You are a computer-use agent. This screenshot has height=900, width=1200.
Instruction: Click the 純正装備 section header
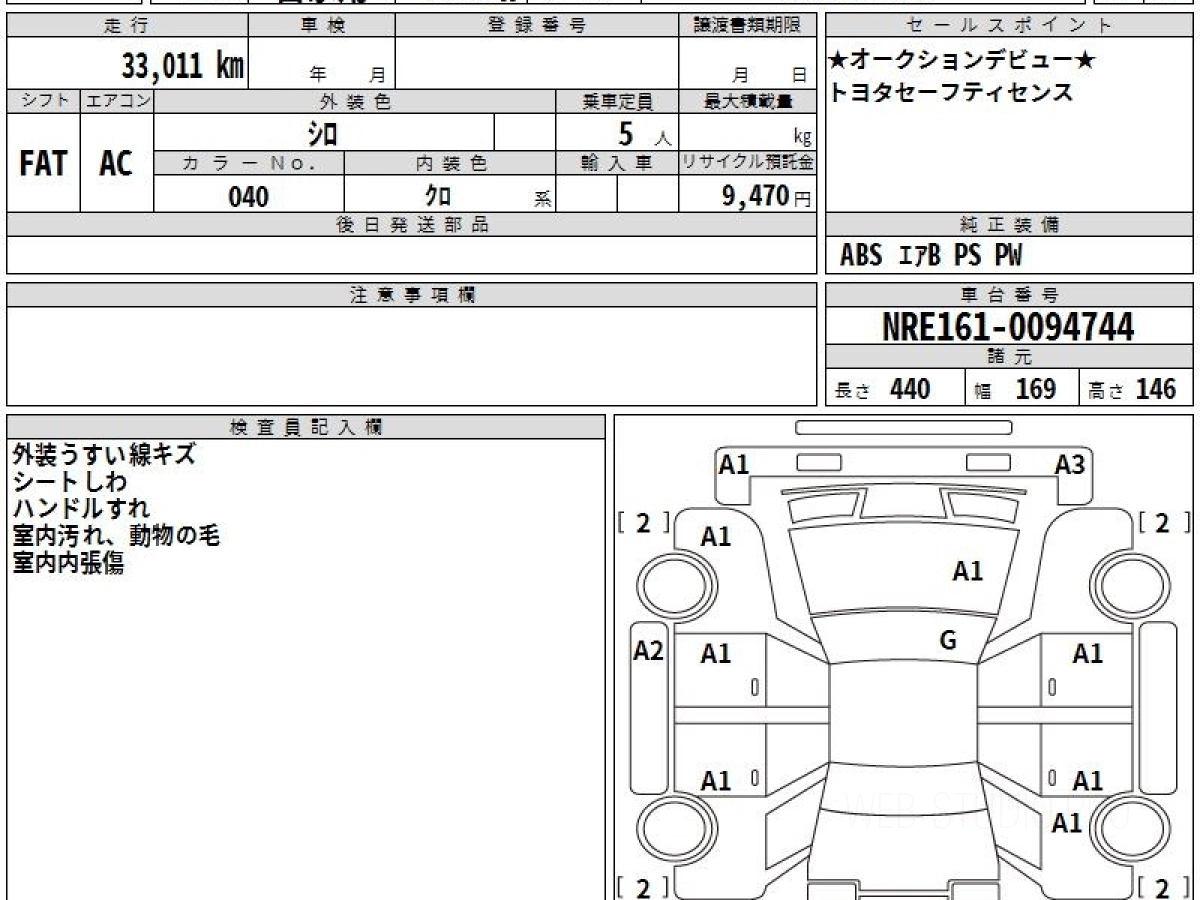pos(1009,225)
